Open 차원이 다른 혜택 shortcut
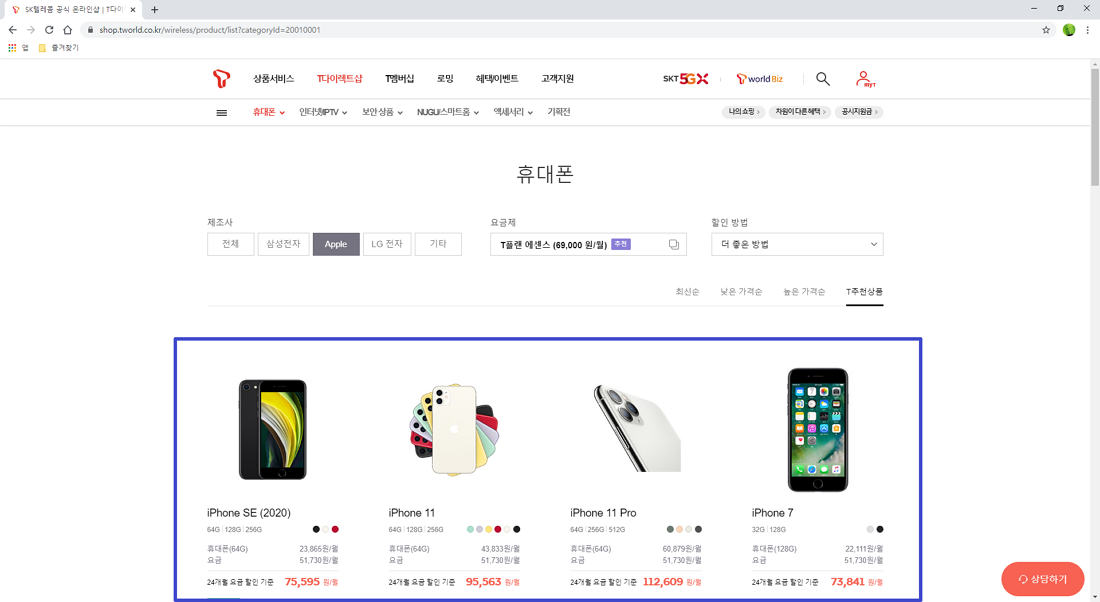The height and width of the screenshot is (602, 1100). 800,112
